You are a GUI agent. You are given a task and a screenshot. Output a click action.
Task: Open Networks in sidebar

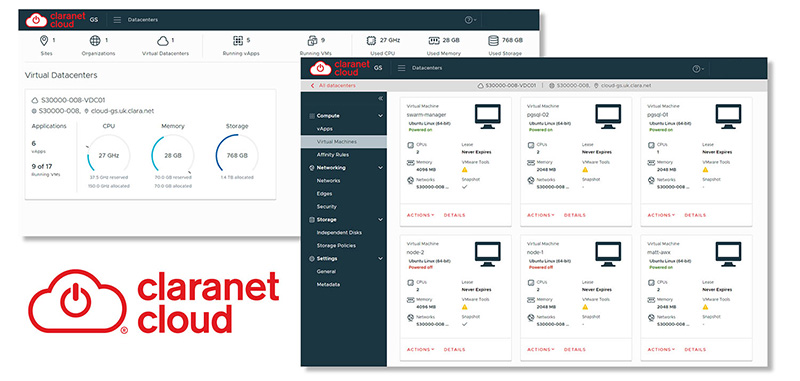coord(329,181)
